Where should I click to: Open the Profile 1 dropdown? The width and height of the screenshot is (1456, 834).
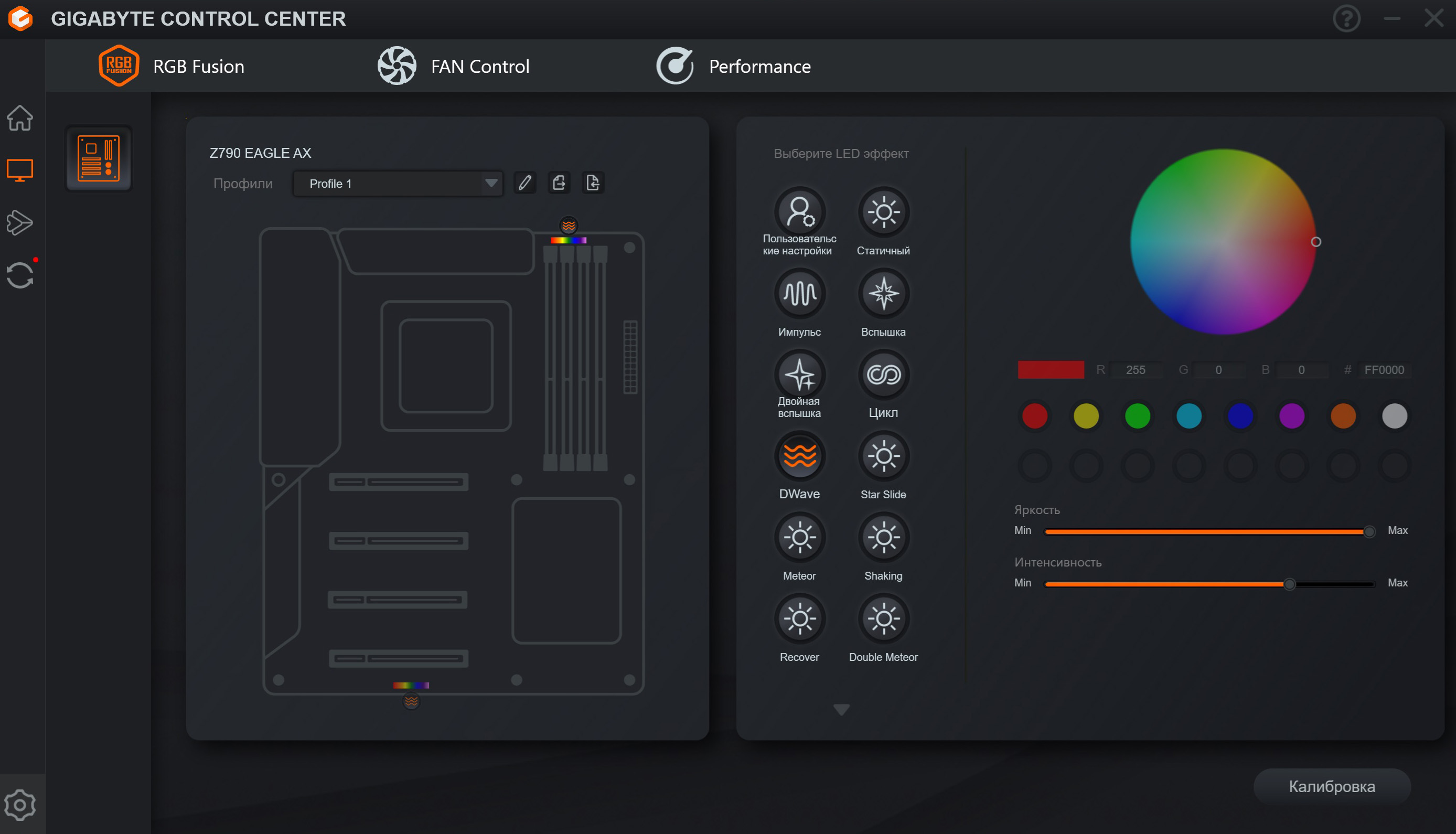point(398,183)
